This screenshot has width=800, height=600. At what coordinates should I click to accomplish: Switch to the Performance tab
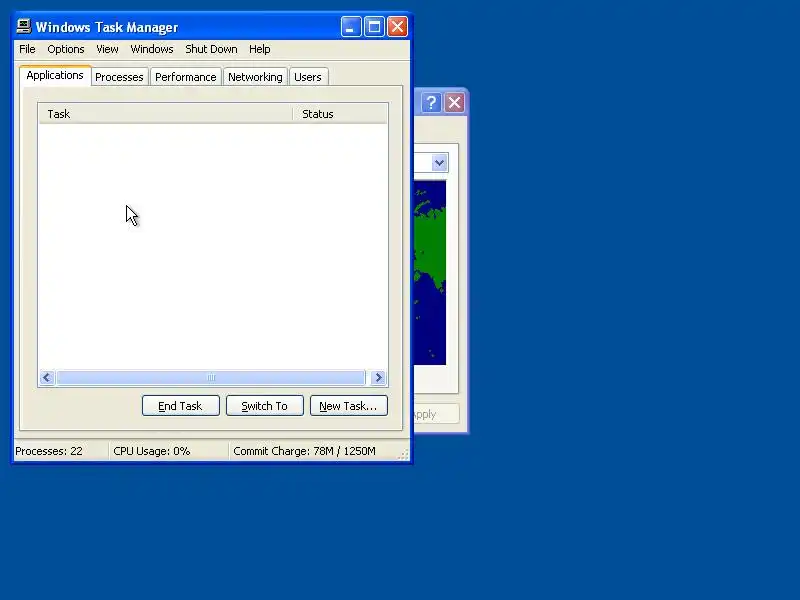coord(186,77)
